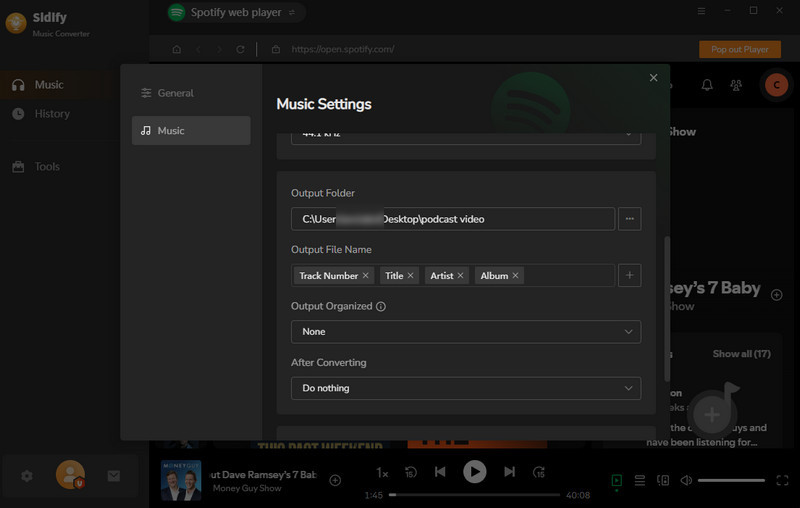Click the floating add-to-convert music button
This screenshot has width=800, height=508.
coord(712,414)
